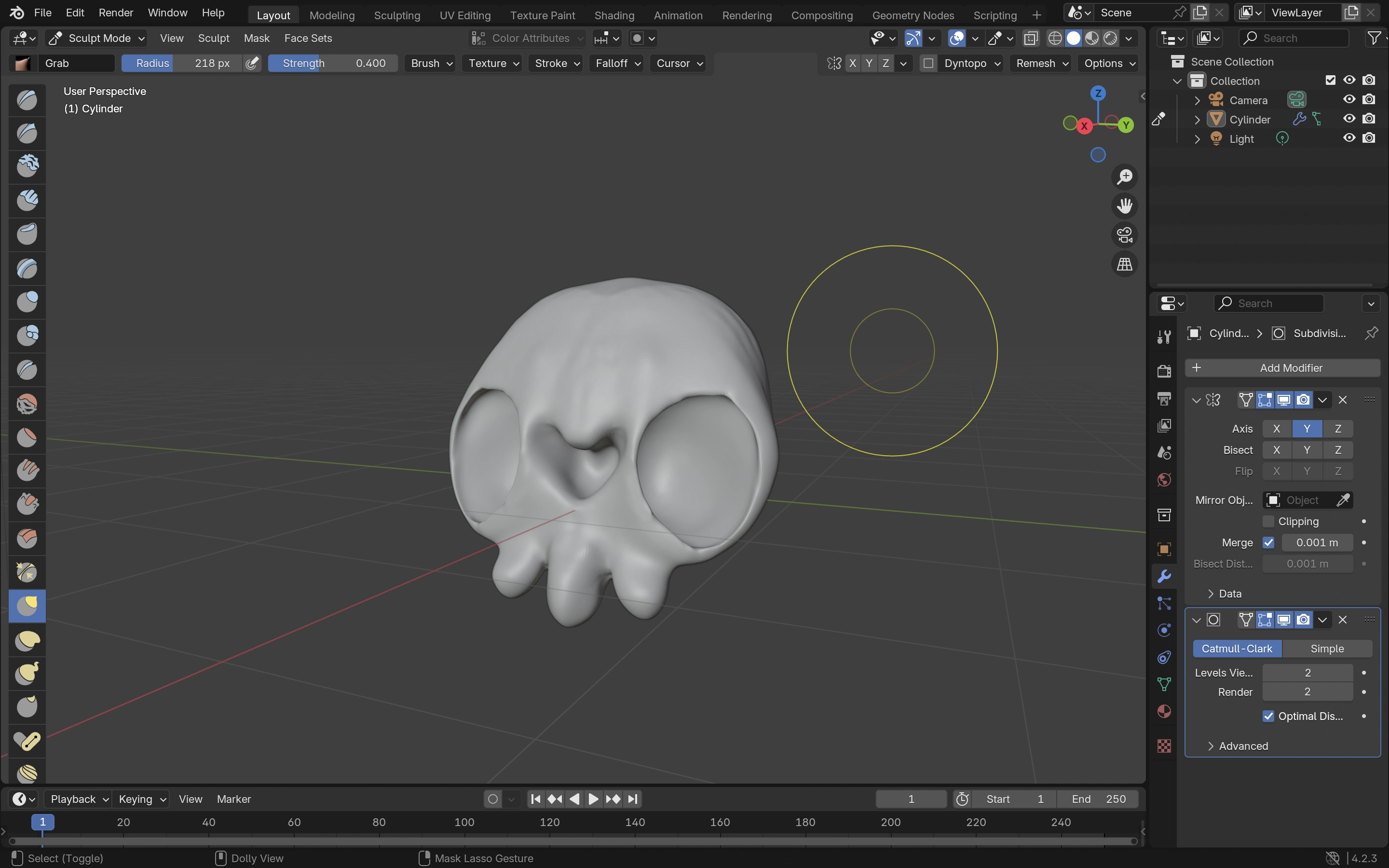Hide Cylinder object with eye icon
Screen dimensions: 1389x868
tap(1349, 119)
